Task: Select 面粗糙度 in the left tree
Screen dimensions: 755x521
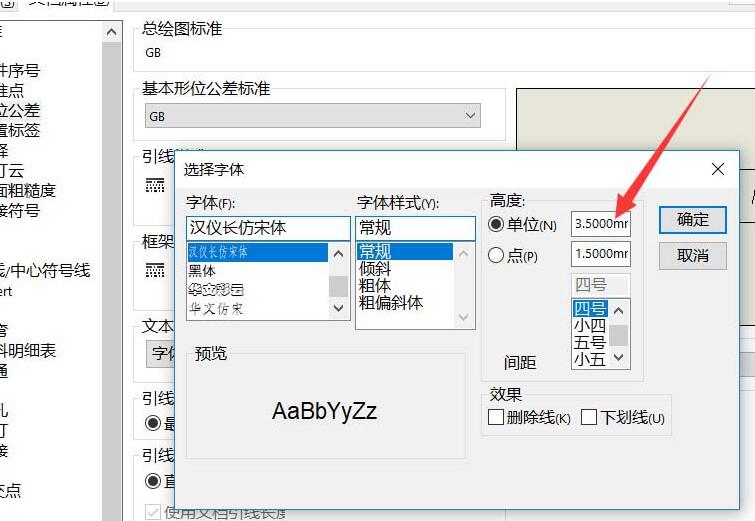Action: [x=27, y=191]
